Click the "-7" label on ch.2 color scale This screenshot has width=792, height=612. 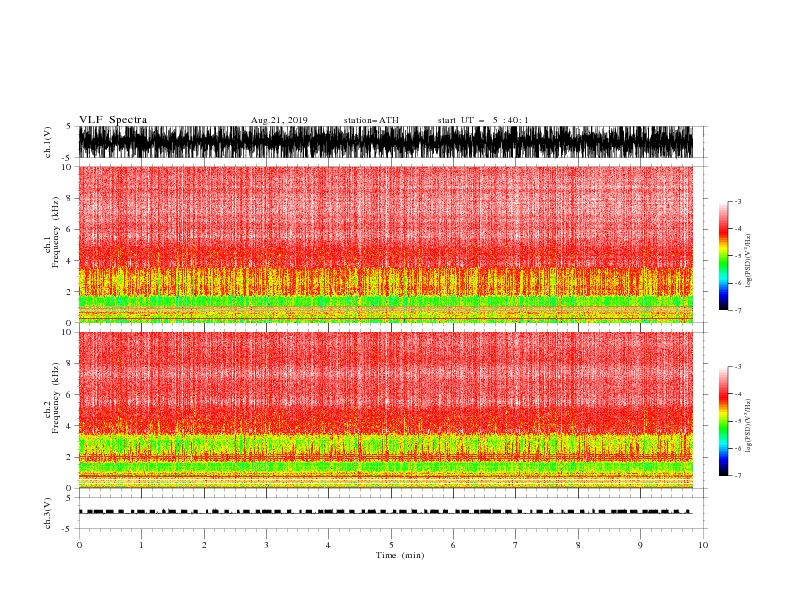pos(738,476)
